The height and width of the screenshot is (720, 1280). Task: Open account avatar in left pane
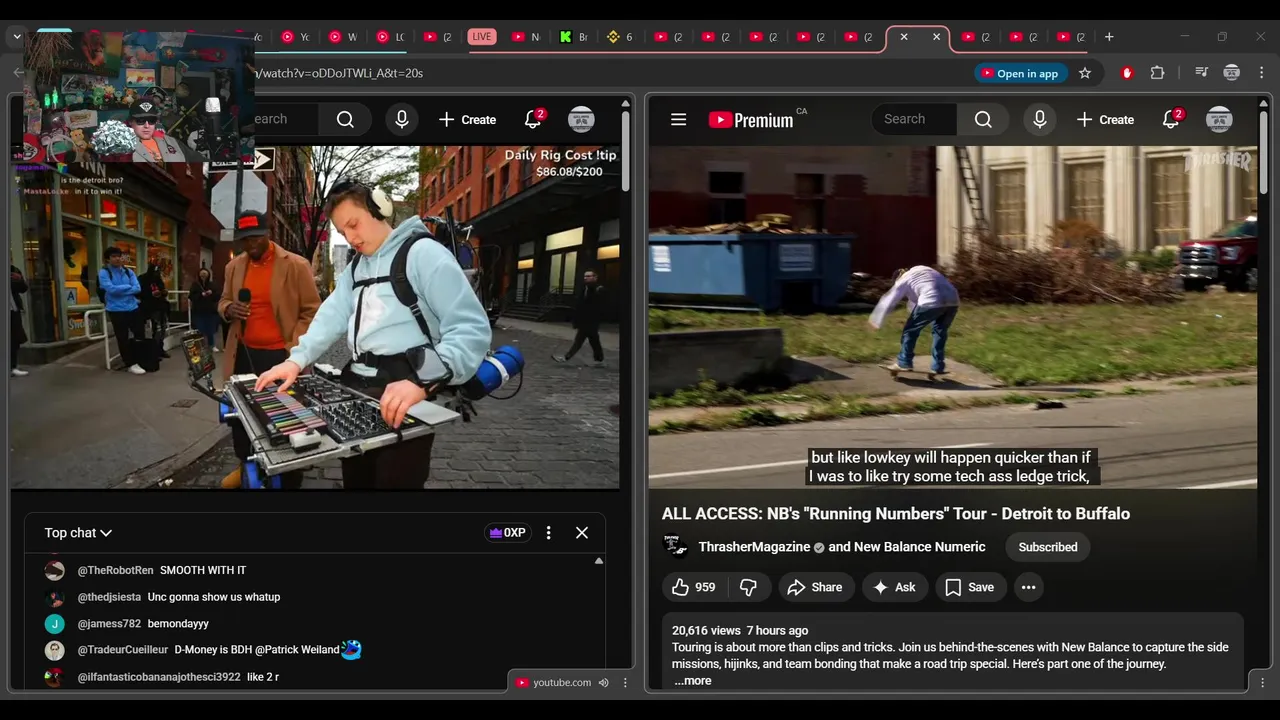click(x=581, y=120)
